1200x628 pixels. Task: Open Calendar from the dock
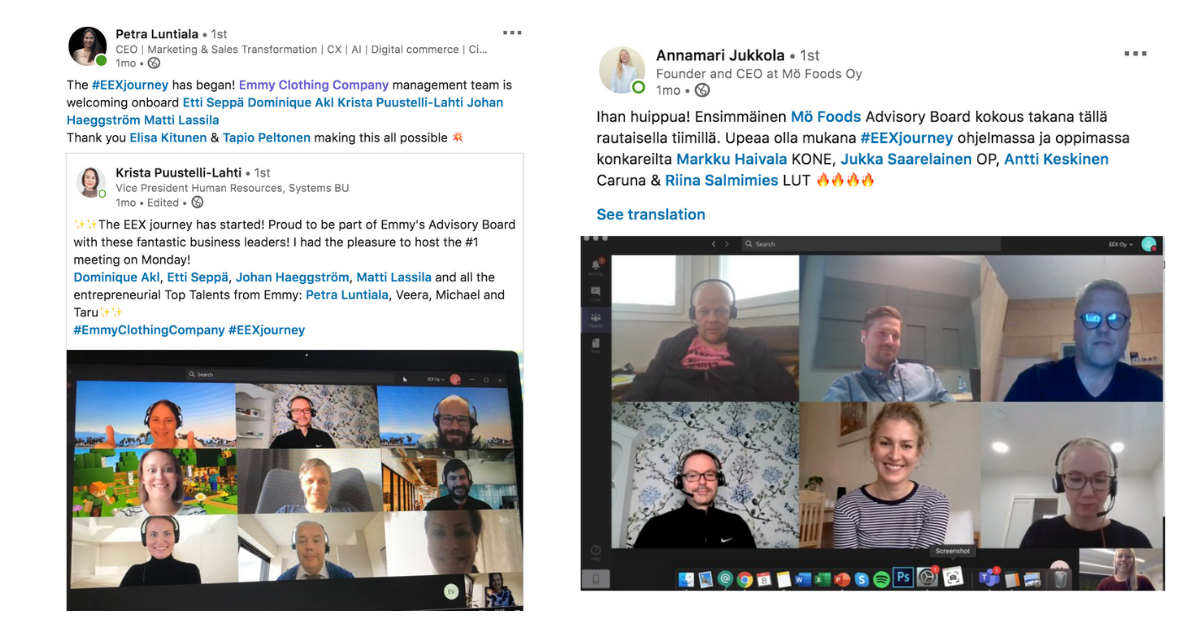click(763, 579)
